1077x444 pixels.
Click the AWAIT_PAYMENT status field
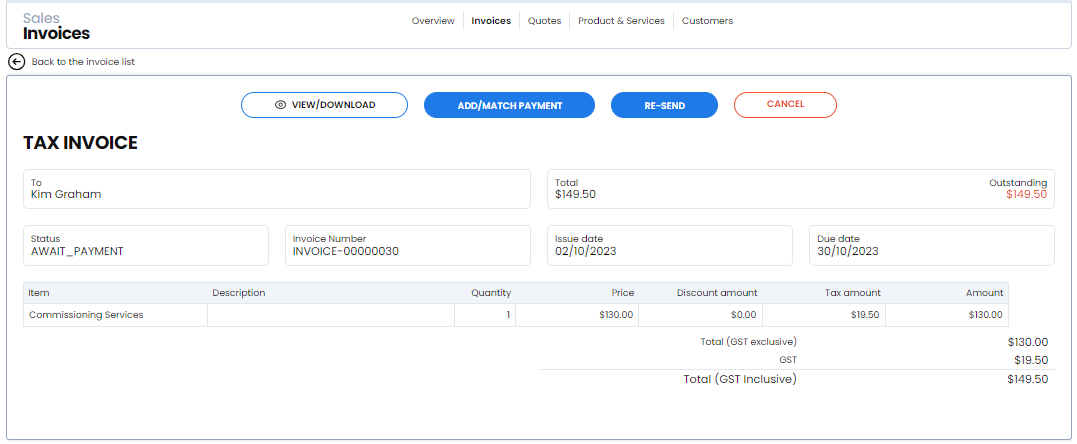146,245
